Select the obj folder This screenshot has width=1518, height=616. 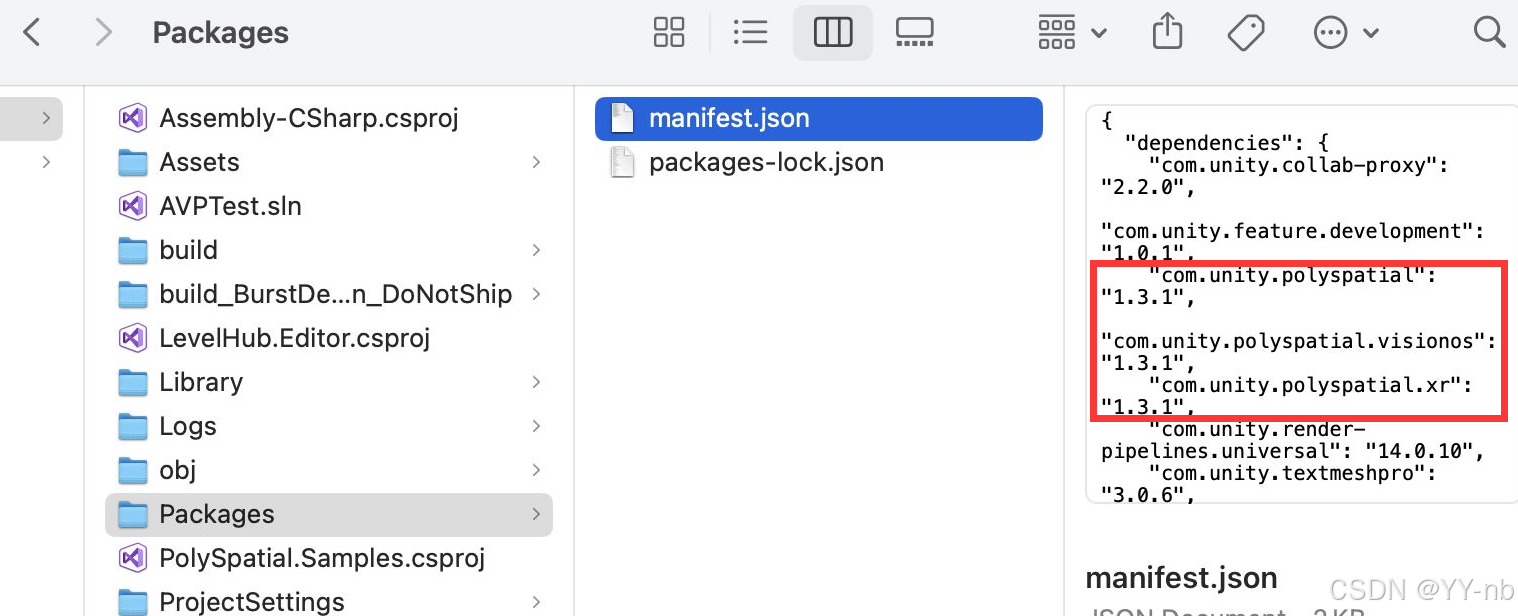(328, 470)
